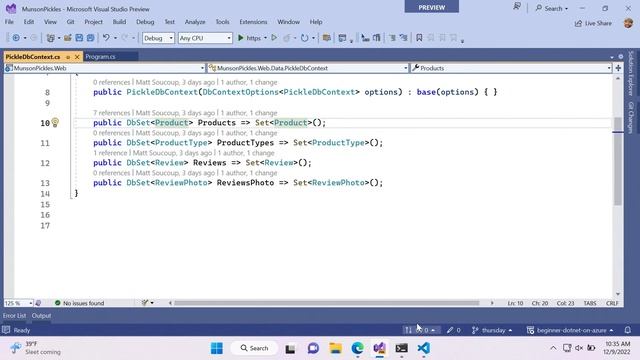The width and height of the screenshot is (640, 360).
Task: Click the Comment out selected lines icon
Action: (392, 38)
